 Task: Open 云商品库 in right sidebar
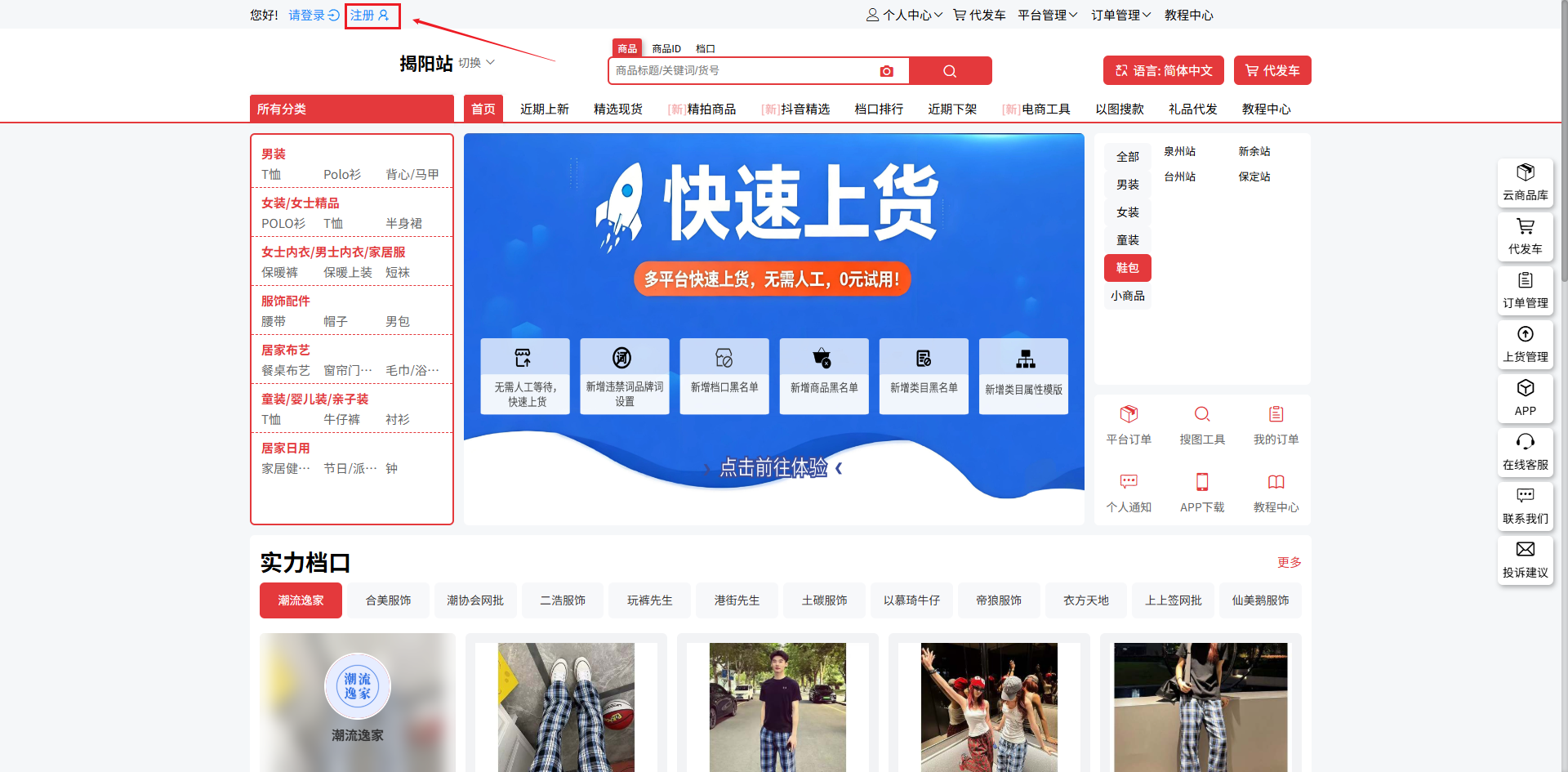click(1525, 183)
